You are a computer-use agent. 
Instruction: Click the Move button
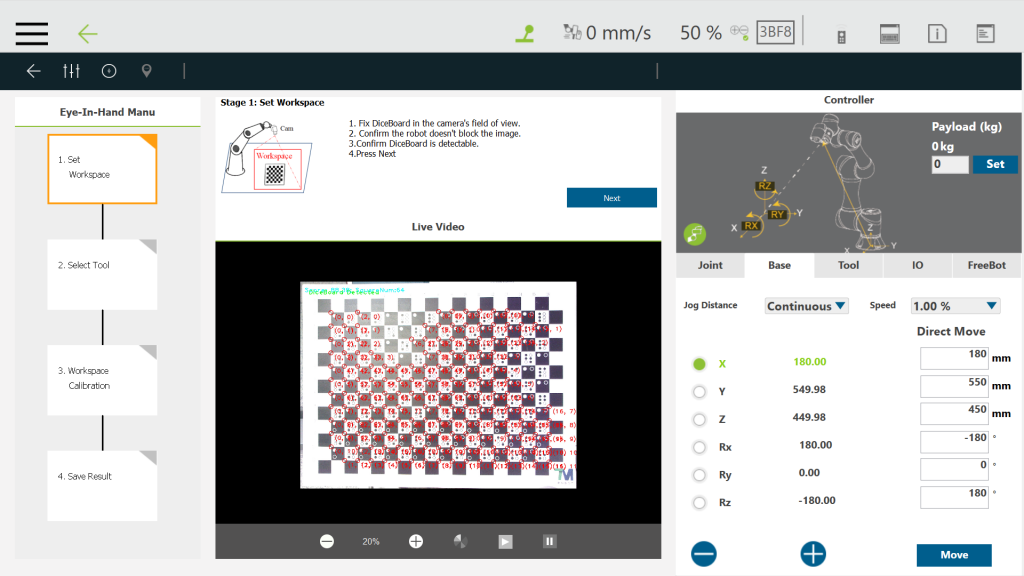tap(954, 555)
